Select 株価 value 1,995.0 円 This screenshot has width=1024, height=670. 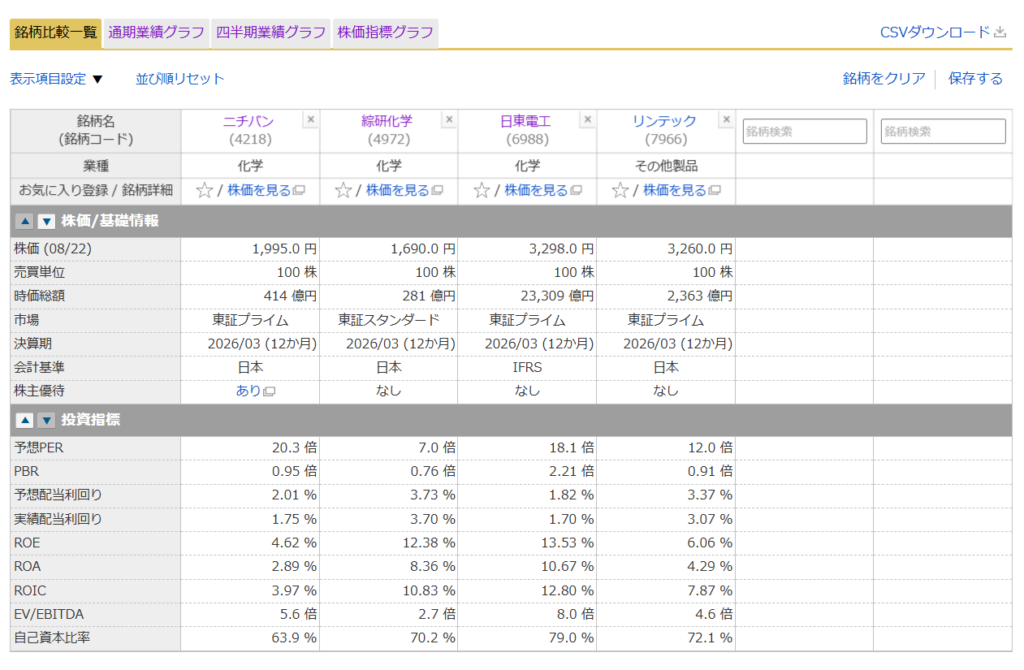click(284, 249)
